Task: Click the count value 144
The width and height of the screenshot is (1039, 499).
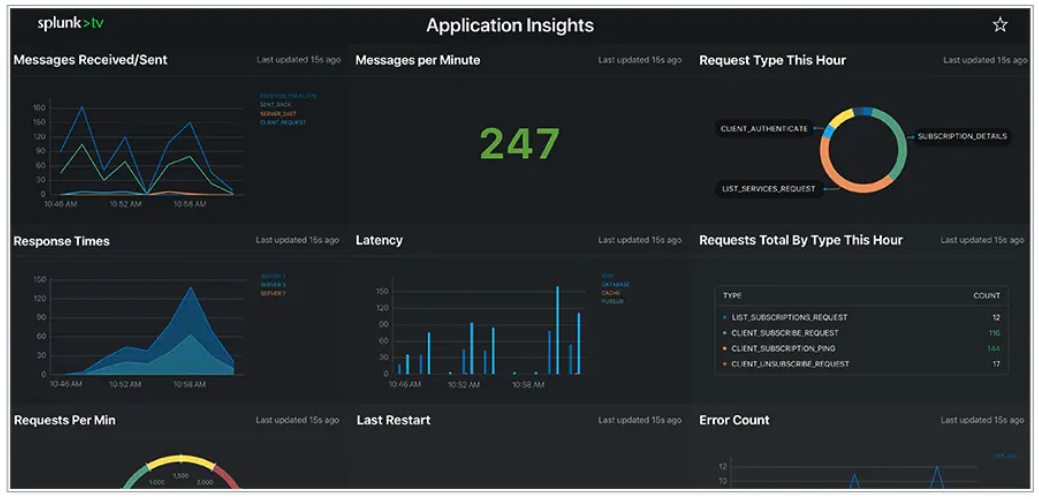Action: [994, 349]
